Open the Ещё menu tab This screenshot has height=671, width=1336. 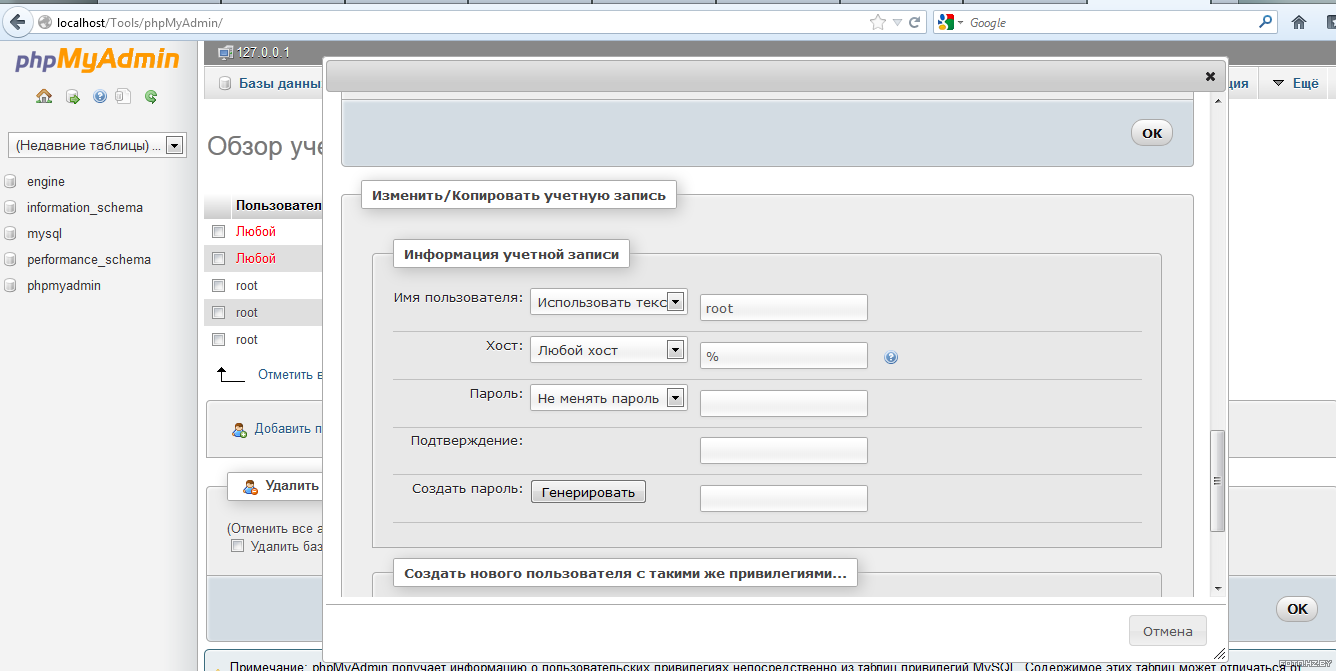click(x=1296, y=84)
